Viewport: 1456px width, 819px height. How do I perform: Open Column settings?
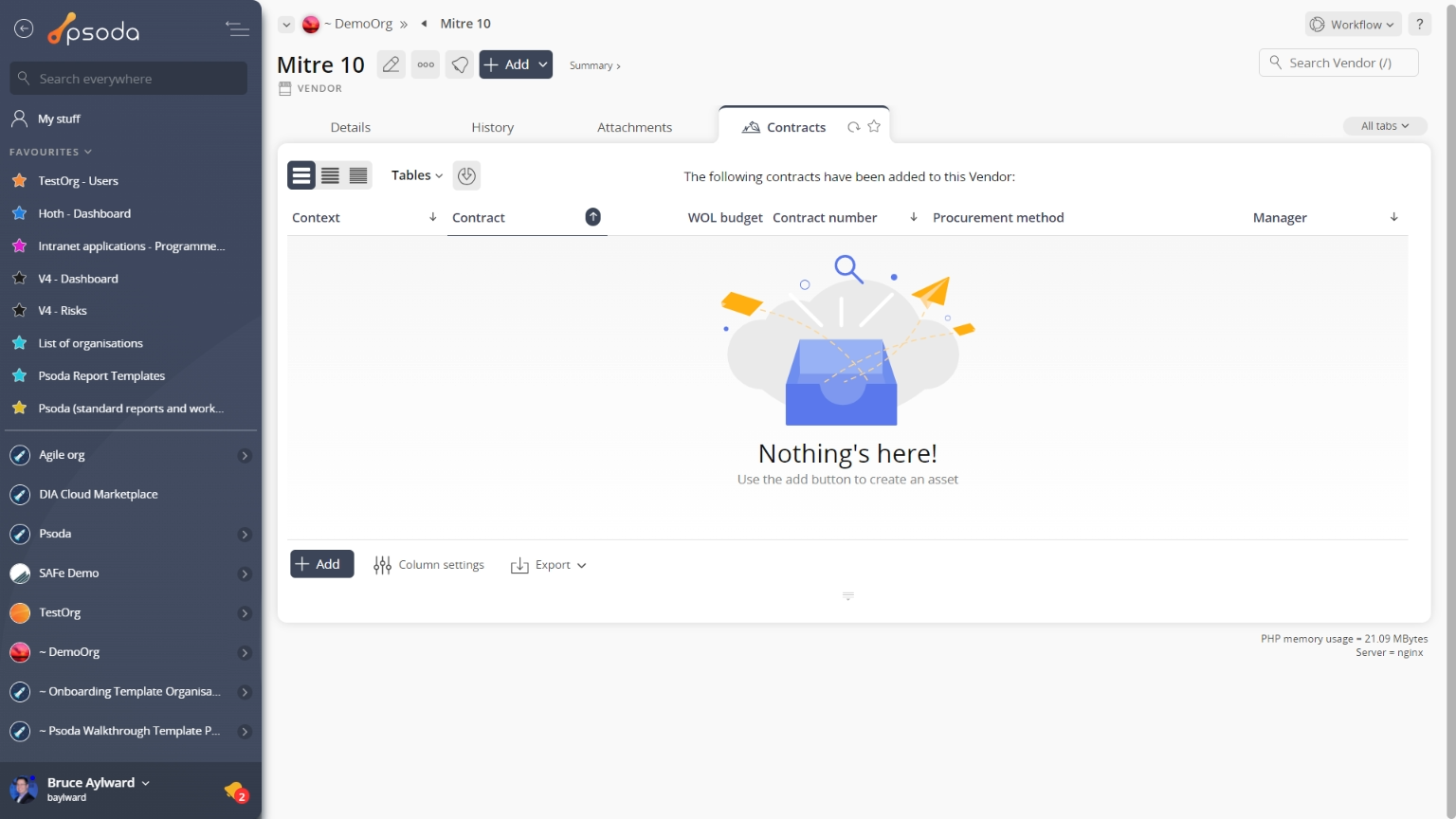(x=429, y=565)
